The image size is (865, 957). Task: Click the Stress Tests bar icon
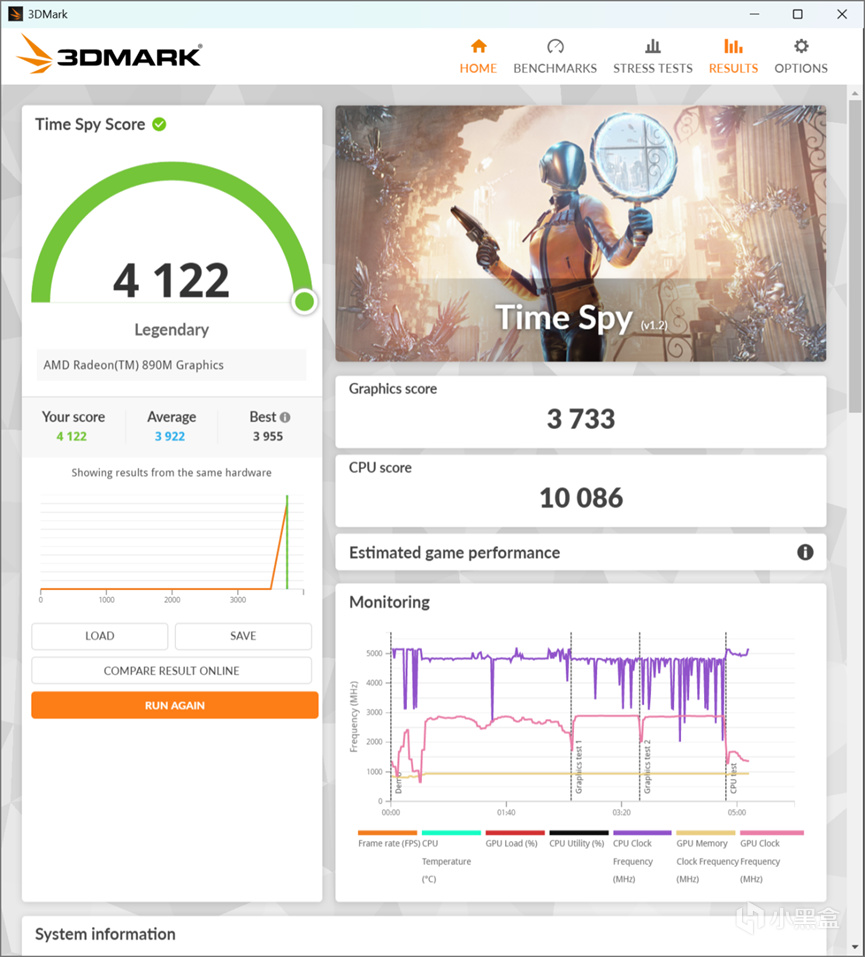653,46
